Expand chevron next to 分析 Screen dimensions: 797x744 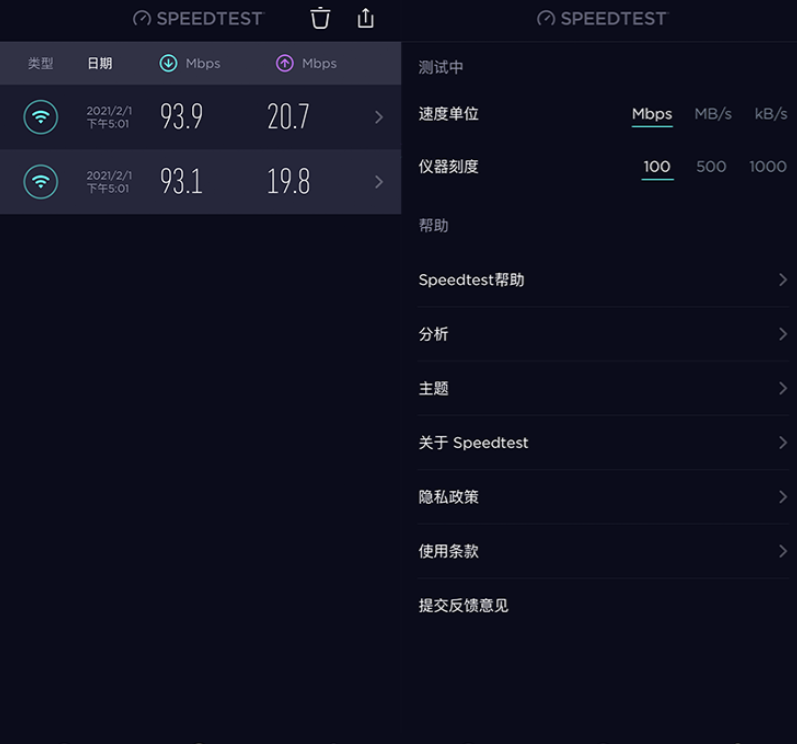pyautogui.click(x=783, y=334)
